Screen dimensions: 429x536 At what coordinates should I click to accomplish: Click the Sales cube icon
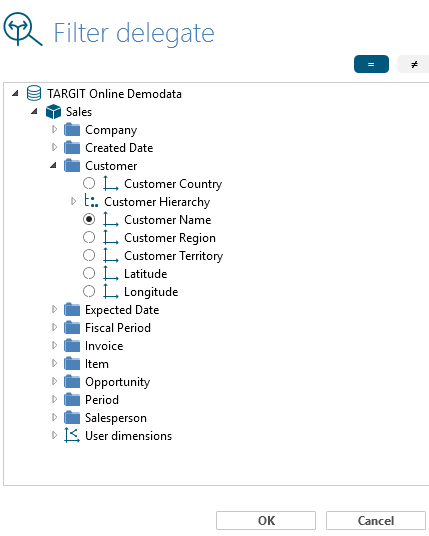click(53, 112)
